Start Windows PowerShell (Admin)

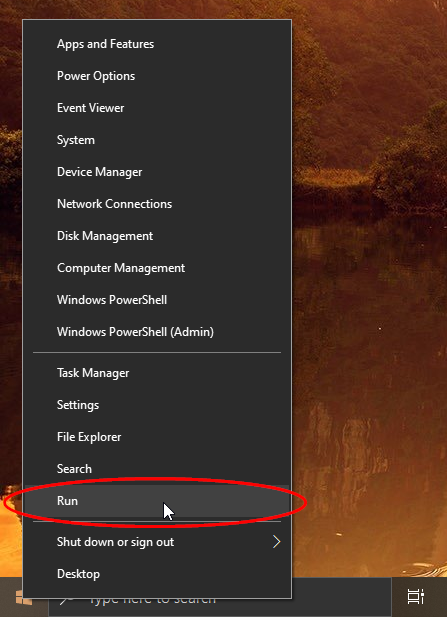pyautogui.click(x=157, y=332)
